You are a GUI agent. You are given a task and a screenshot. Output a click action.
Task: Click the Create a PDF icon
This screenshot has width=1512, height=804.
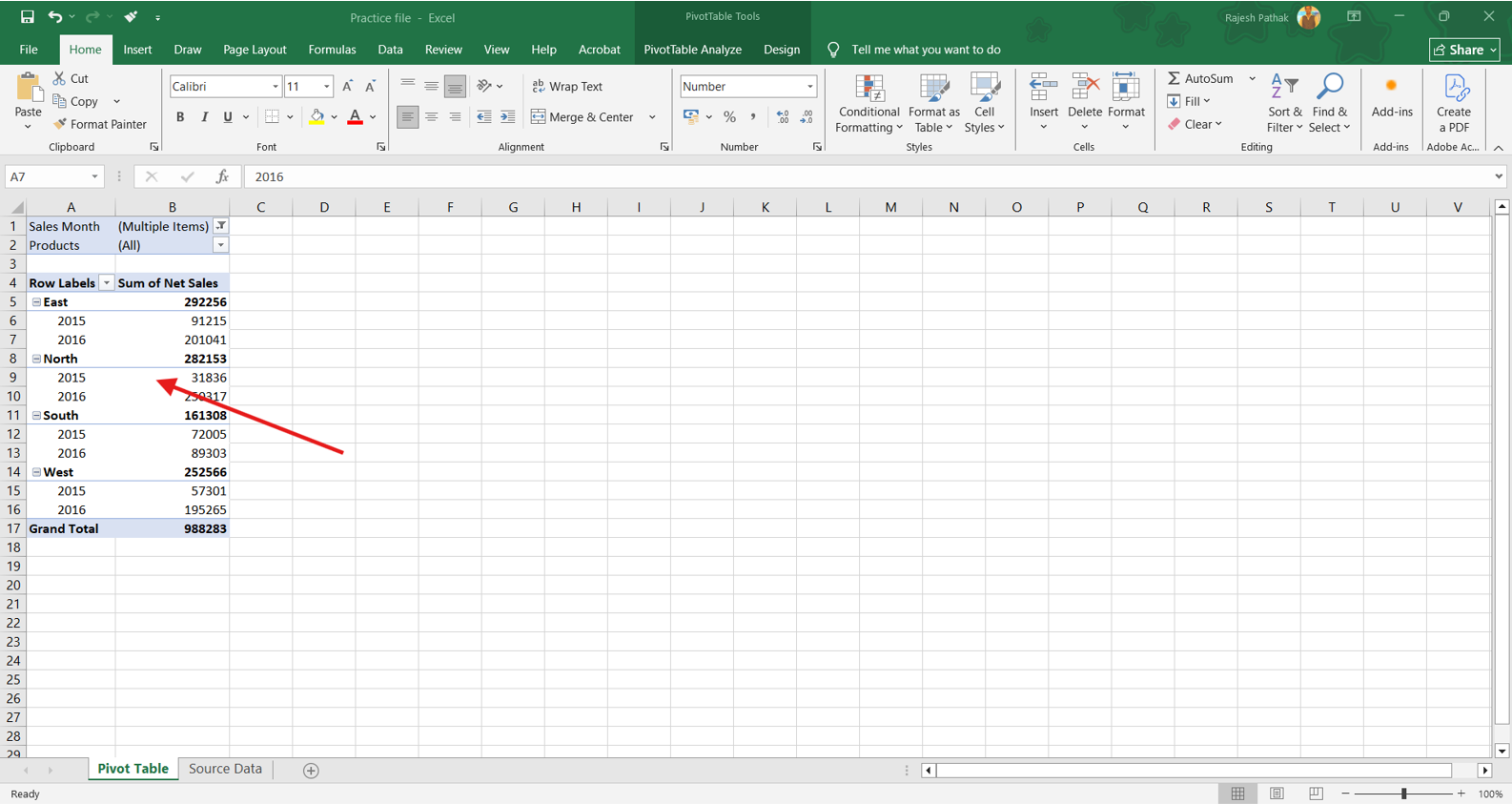tap(1454, 105)
